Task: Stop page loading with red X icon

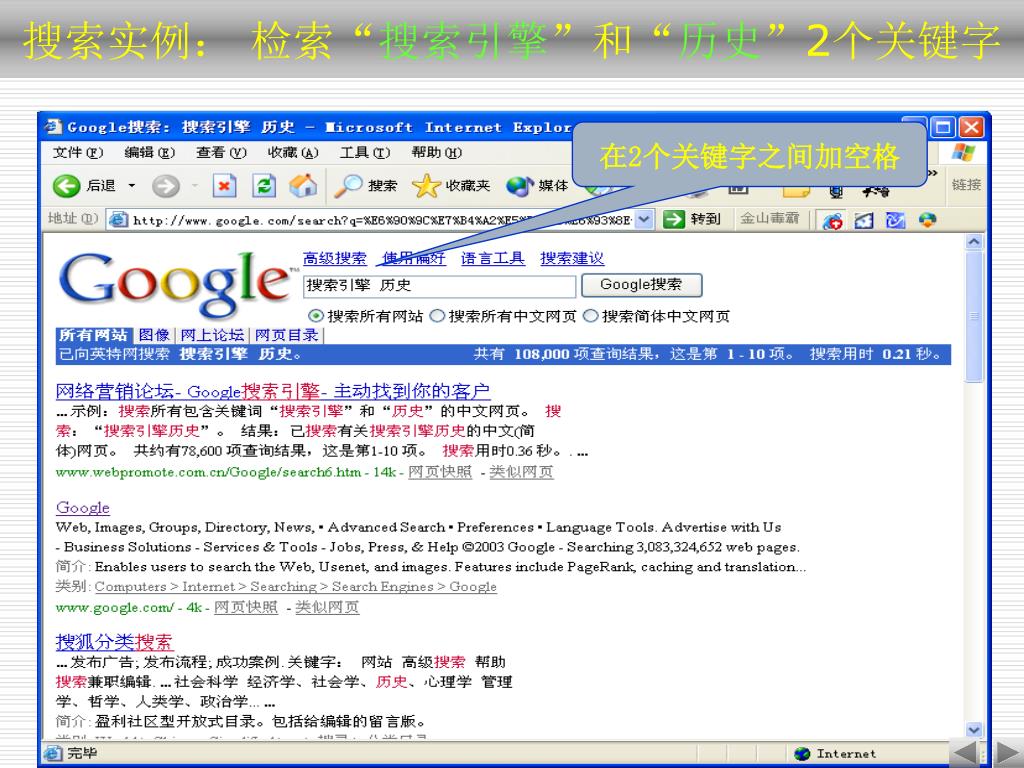Action: click(224, 186)
